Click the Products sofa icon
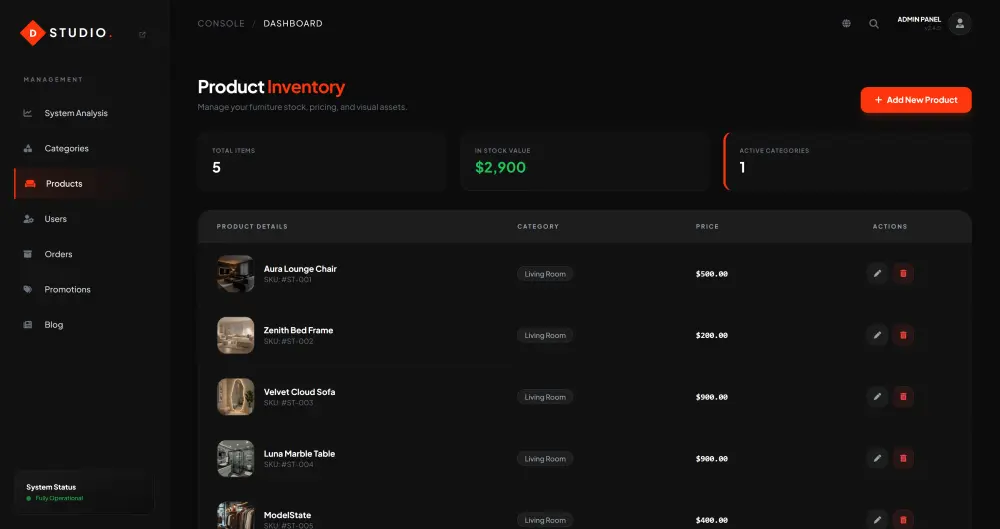This screenshot has height=529, width=1000. (30, 184)
